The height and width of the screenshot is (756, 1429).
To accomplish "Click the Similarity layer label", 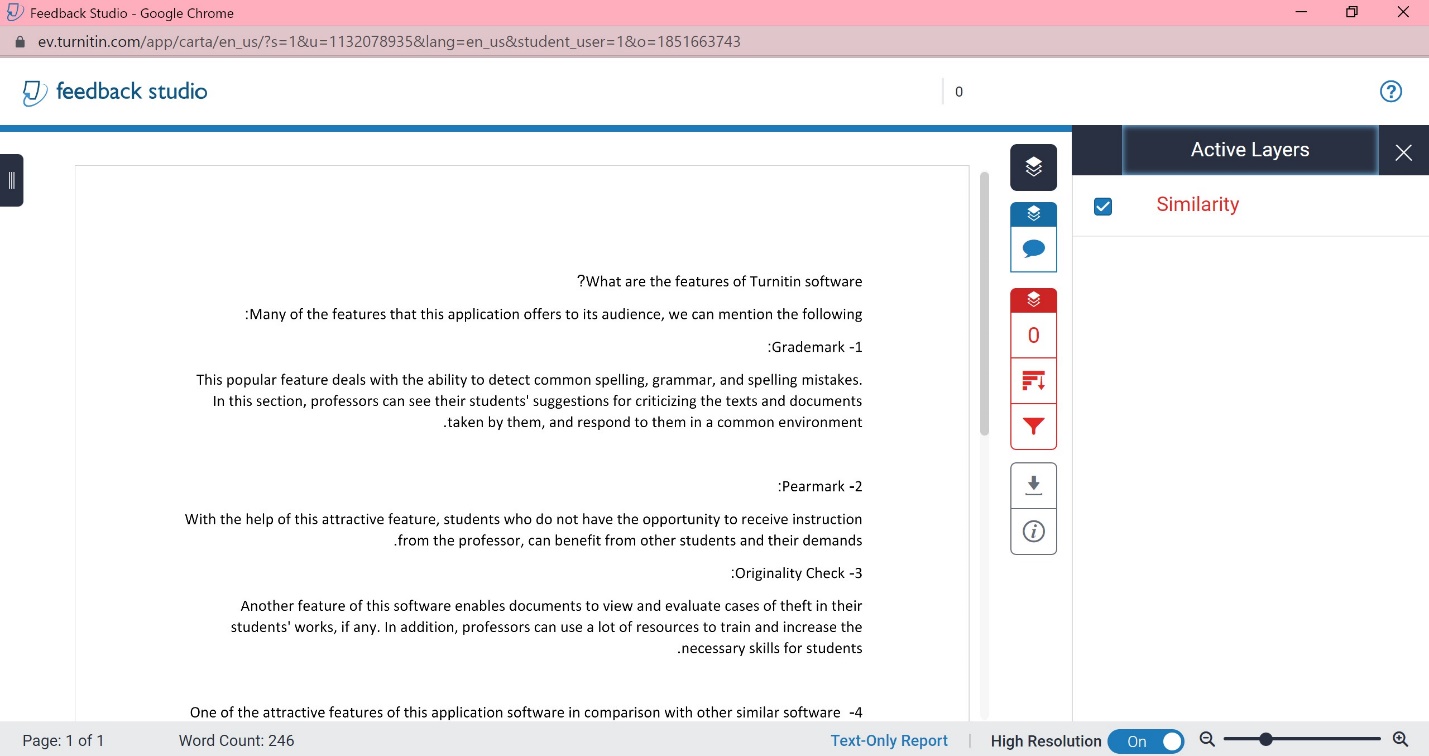I will click(x=1197, y=204).
